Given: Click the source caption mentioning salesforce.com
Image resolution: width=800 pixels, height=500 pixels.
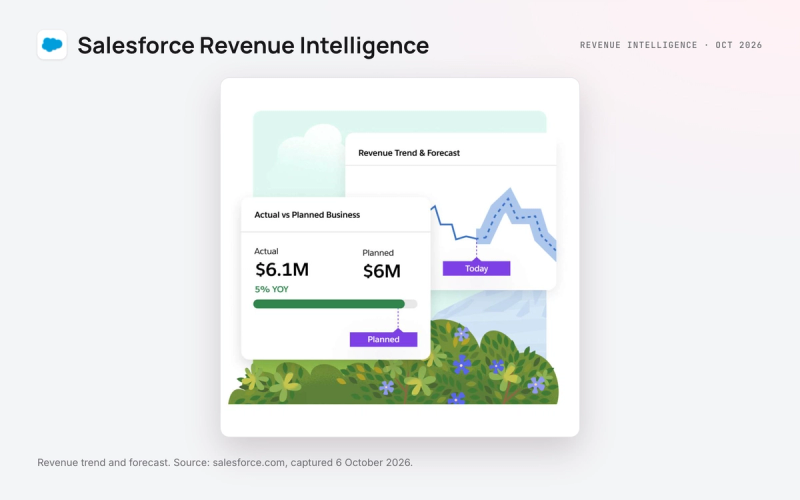Looking at the screenshot, I should point(225,462).
